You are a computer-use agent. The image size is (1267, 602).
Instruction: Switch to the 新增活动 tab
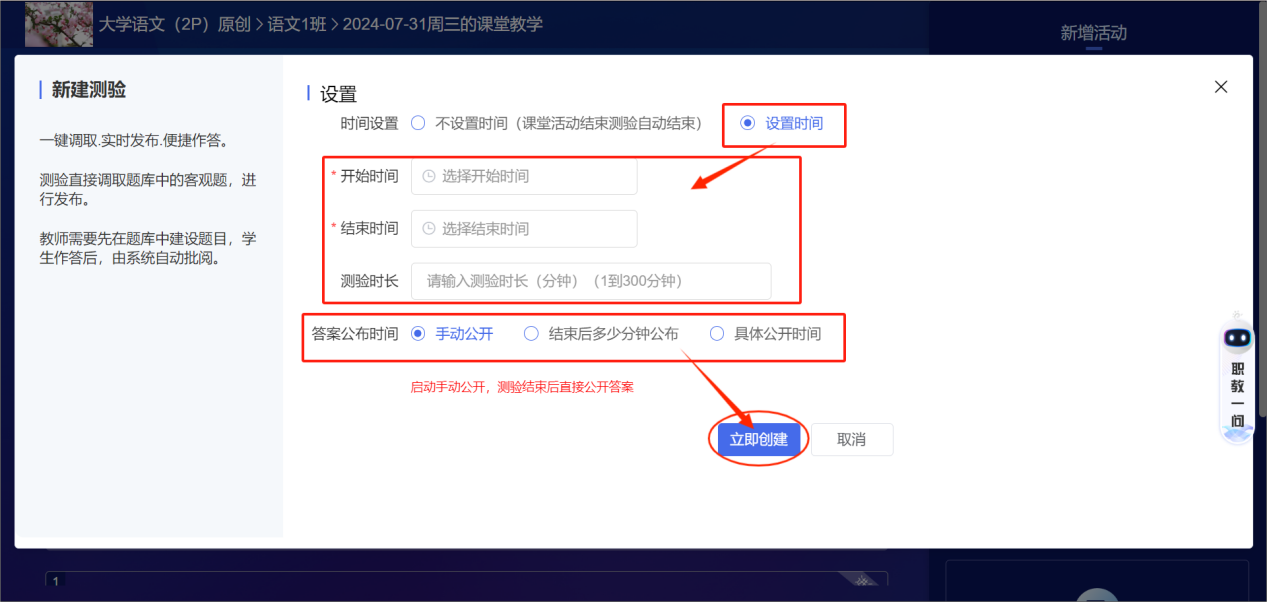[1093, 33]
